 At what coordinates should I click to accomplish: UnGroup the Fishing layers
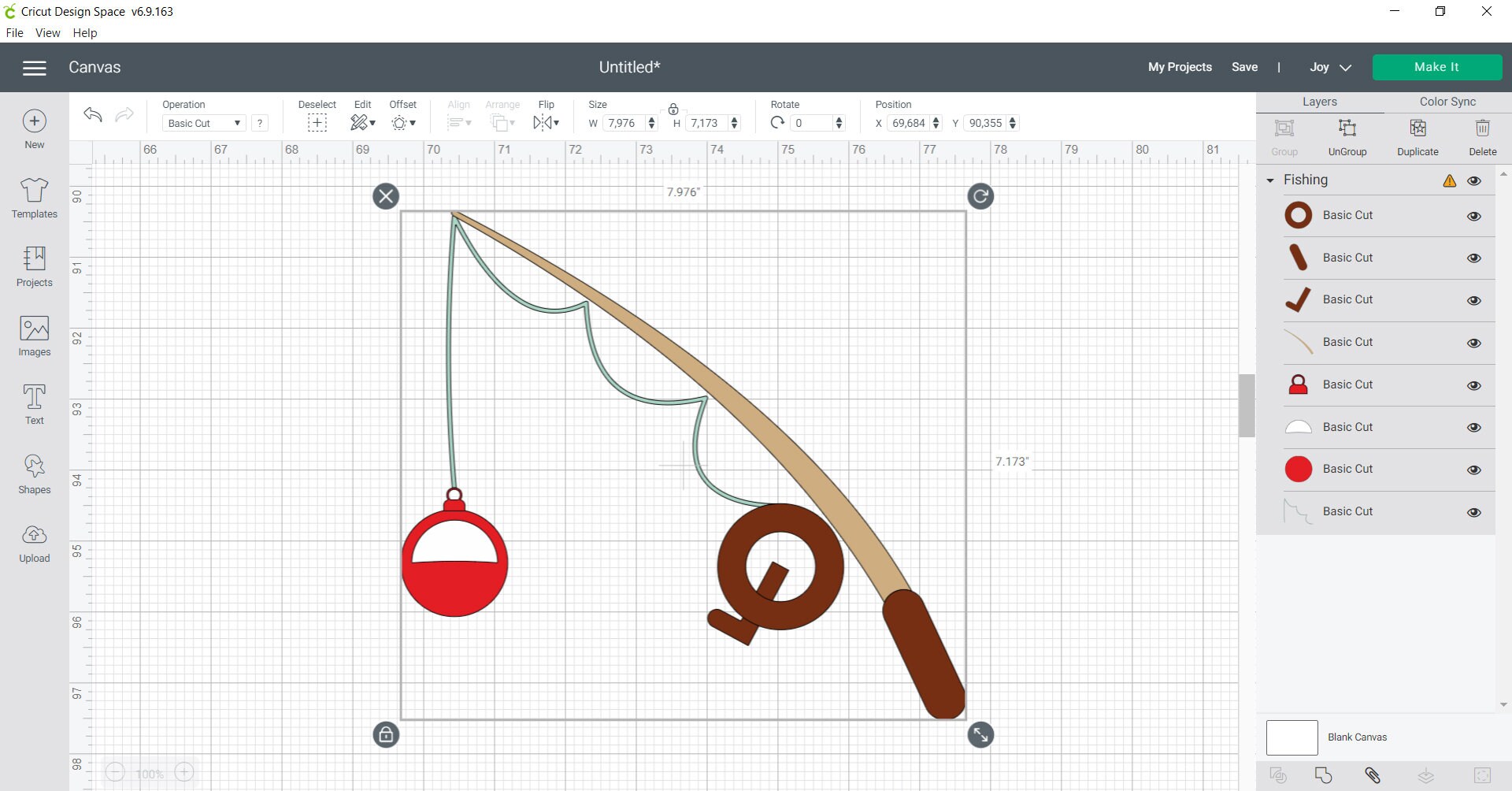(1347, 136)
